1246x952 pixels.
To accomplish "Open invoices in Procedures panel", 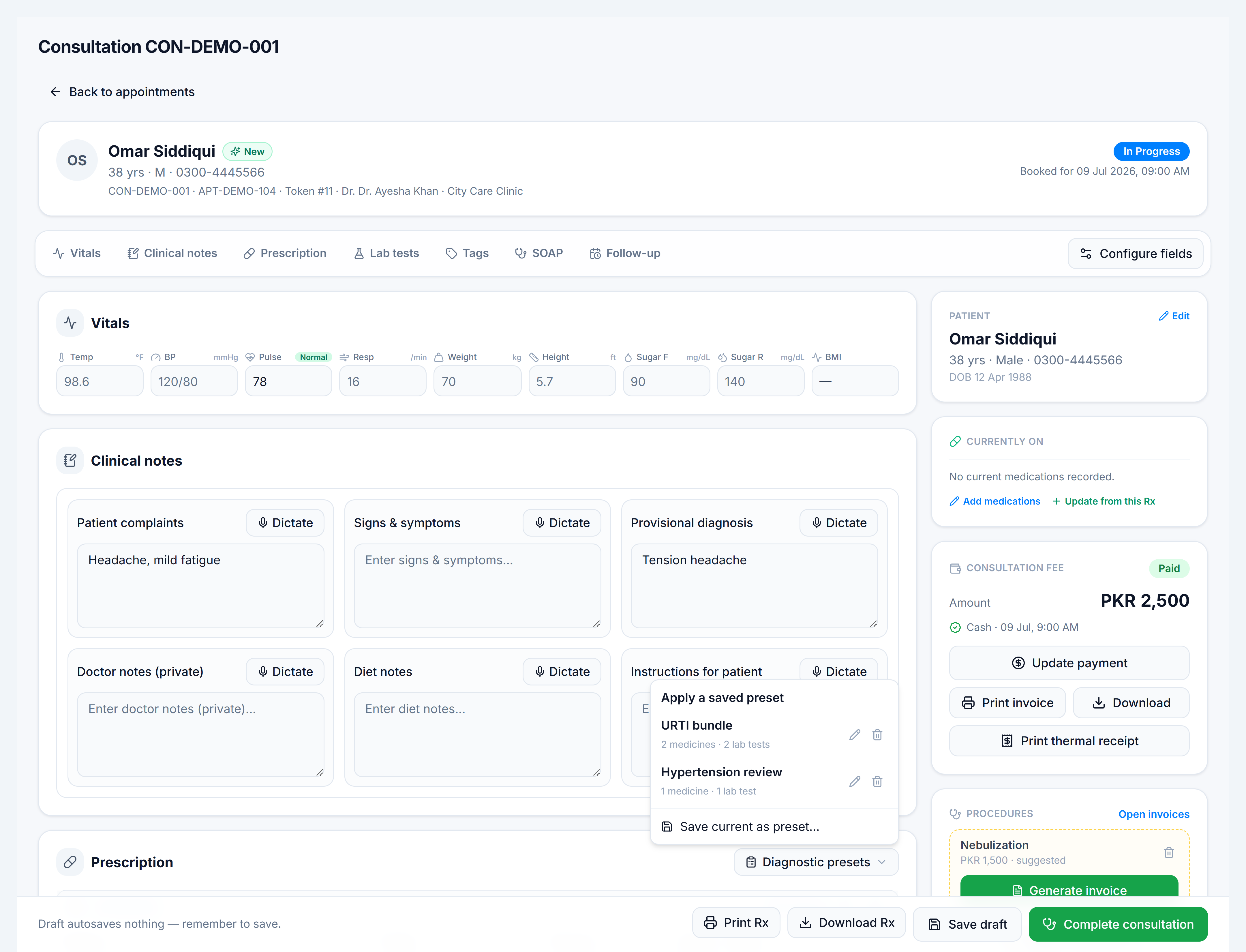I will point(1154,814).
